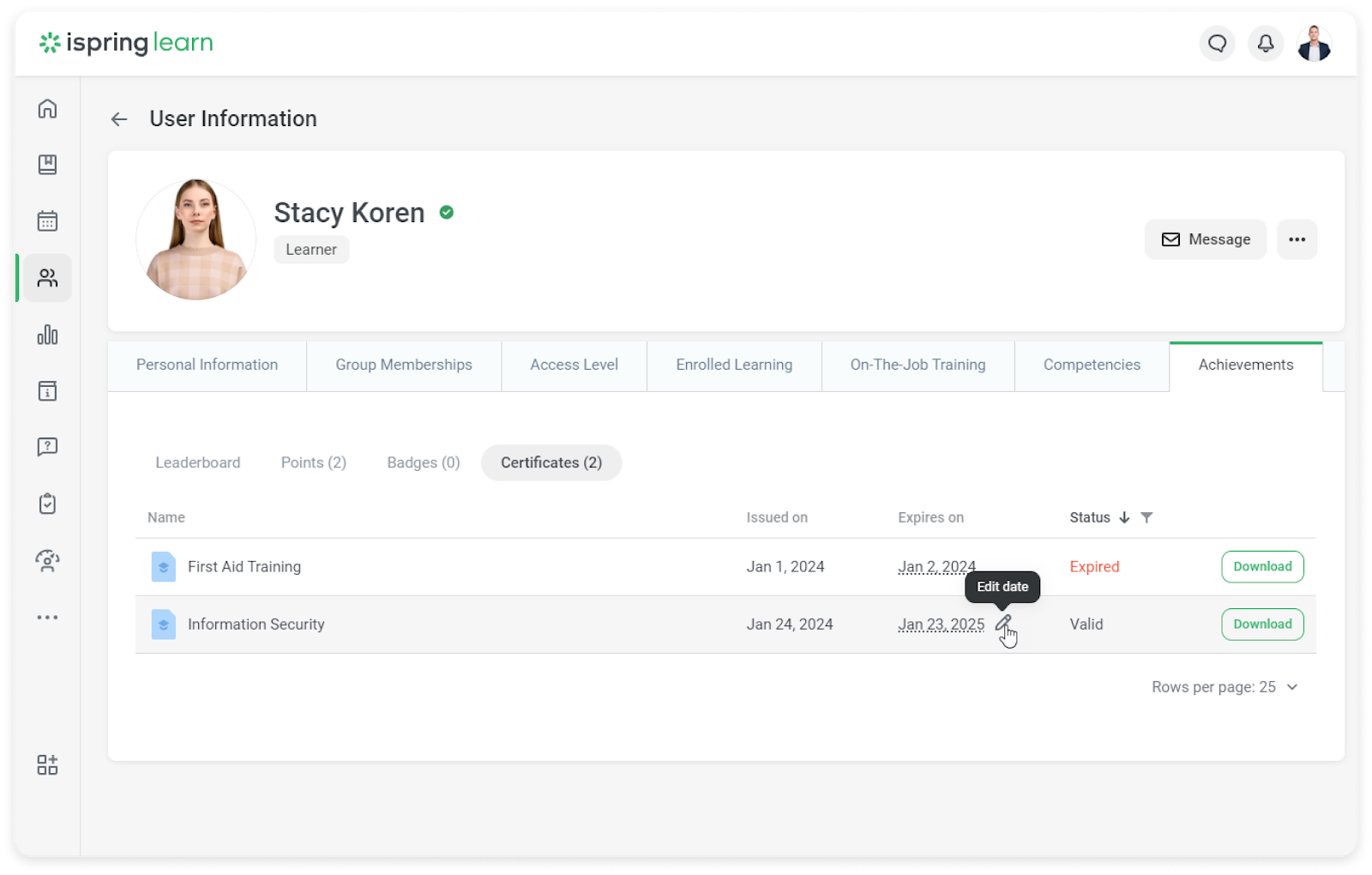
Task: Click the pencil edit date icon
Action: click(1002, 624)
